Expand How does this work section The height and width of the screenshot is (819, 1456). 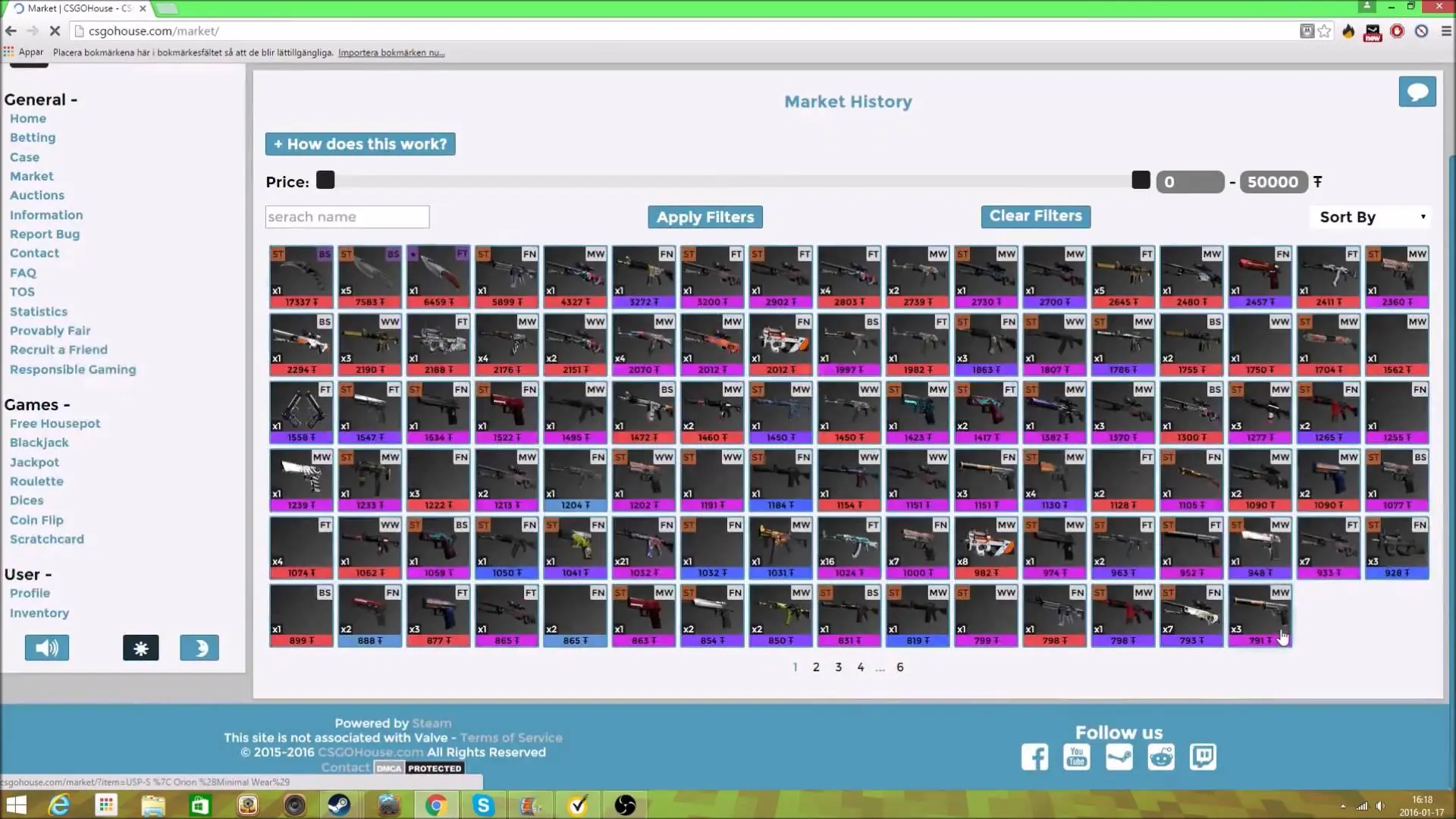click(360, 144)
